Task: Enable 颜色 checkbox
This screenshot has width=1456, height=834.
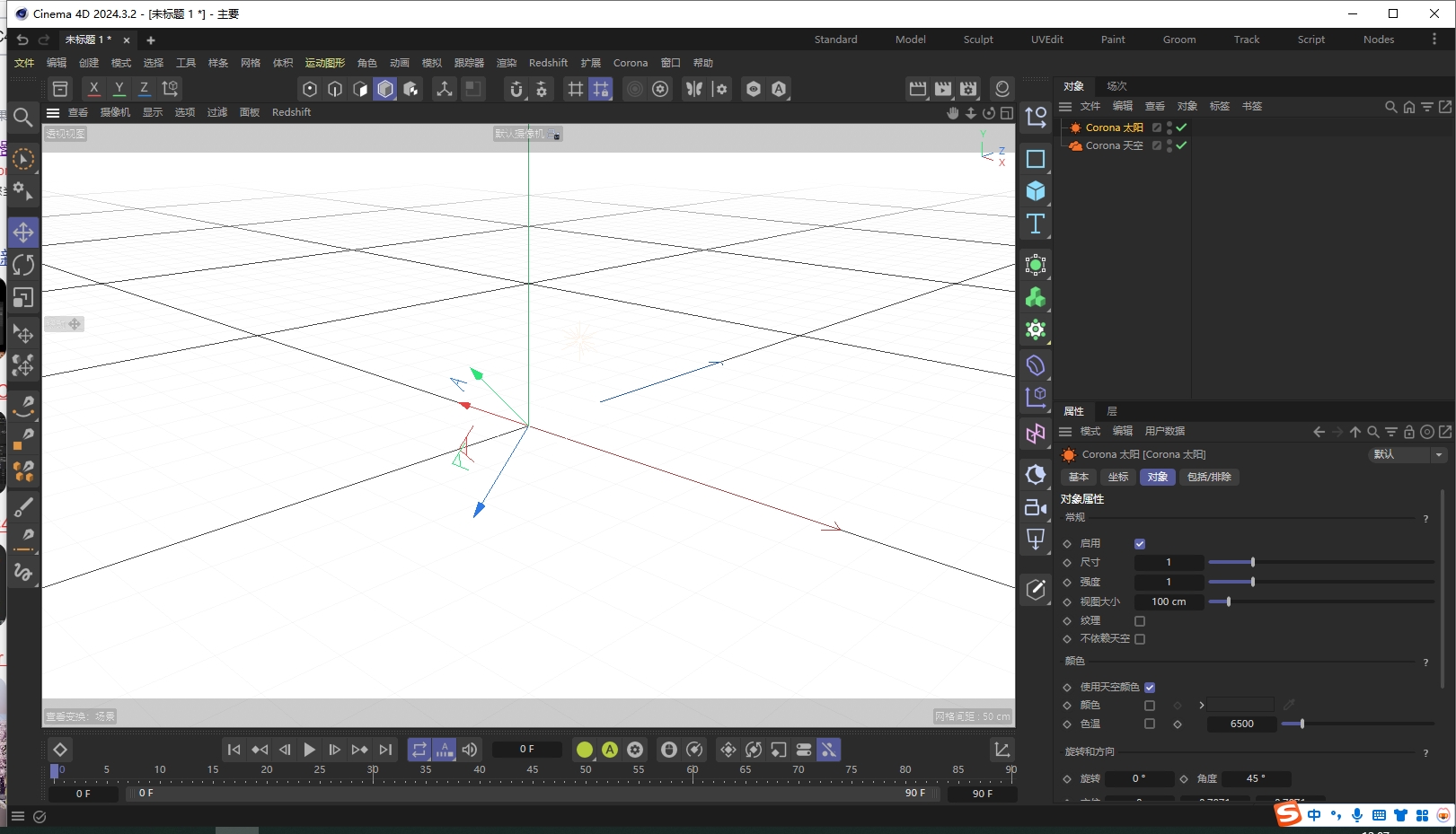Action: point(1150,706)
